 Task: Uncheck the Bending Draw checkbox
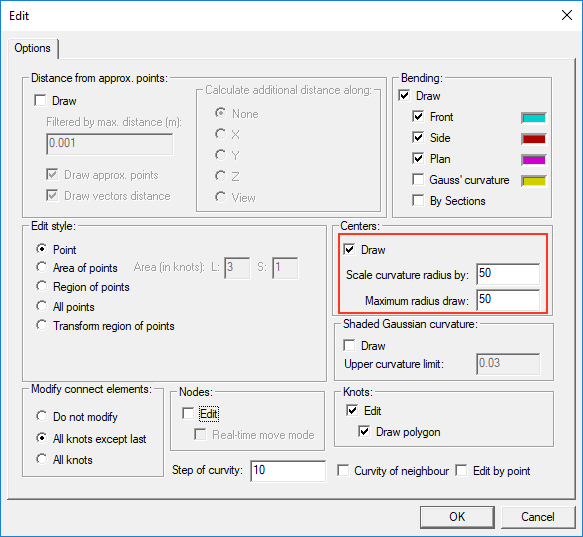pyautogui.click(x=404, y=96)
